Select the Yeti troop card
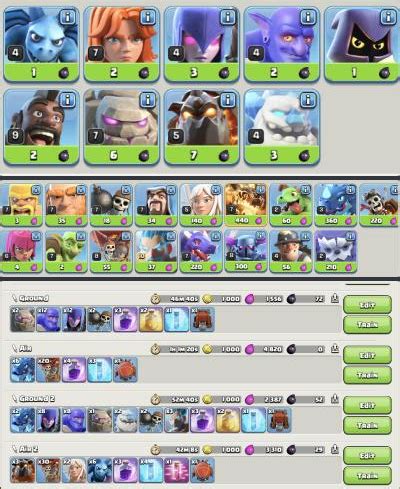The image size is (400, 489). (x=335, y=251)
